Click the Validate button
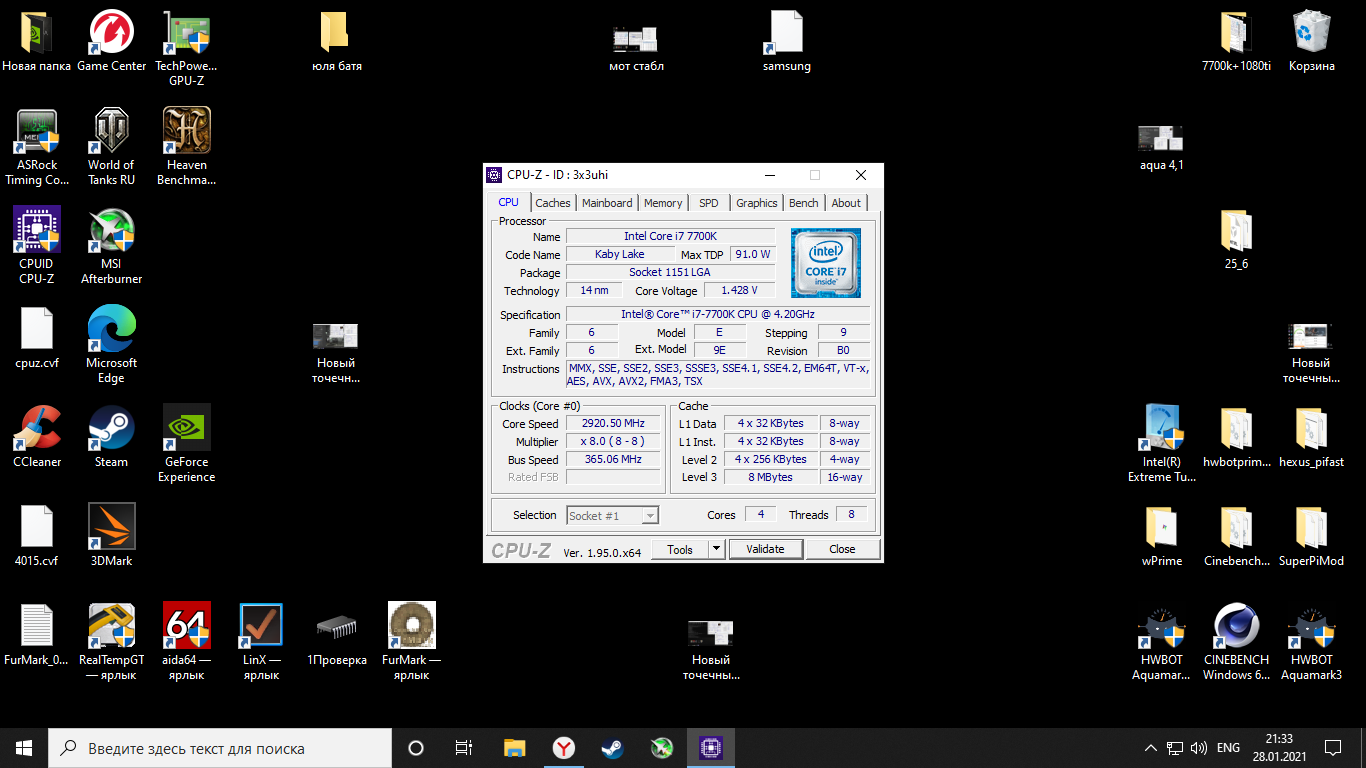The height and width of the screenshot is (768, 1366). pyautogui.click(x=766, y=549)
